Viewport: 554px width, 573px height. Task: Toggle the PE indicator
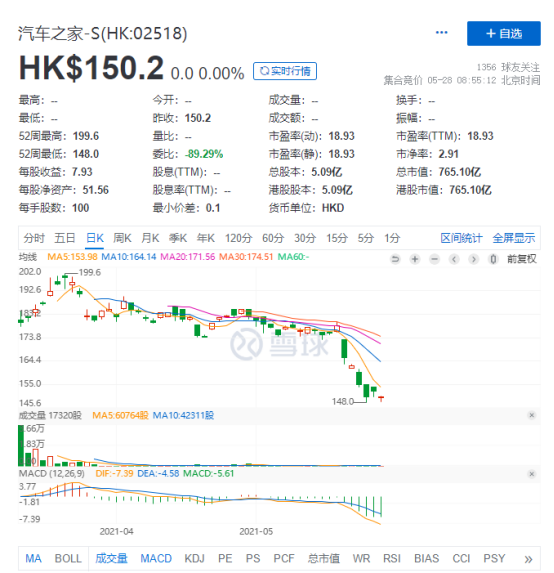click(x=225, y=558)
